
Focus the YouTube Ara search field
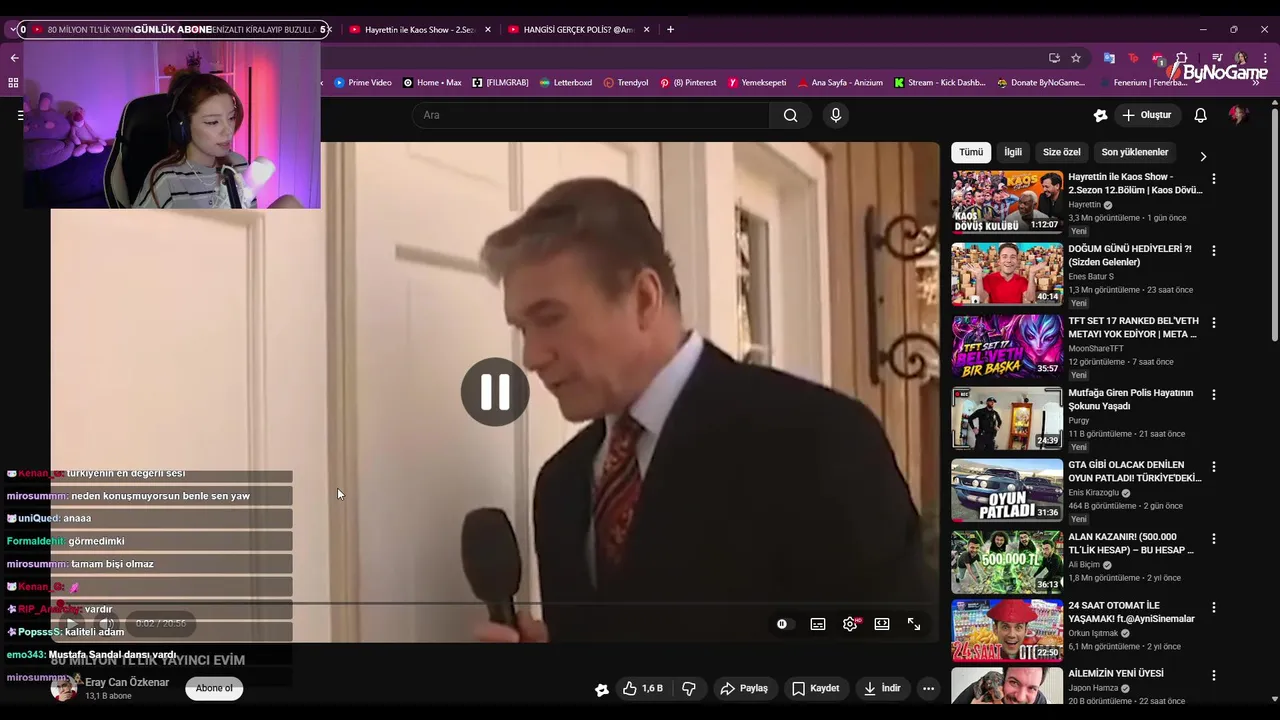click(591, 115)
